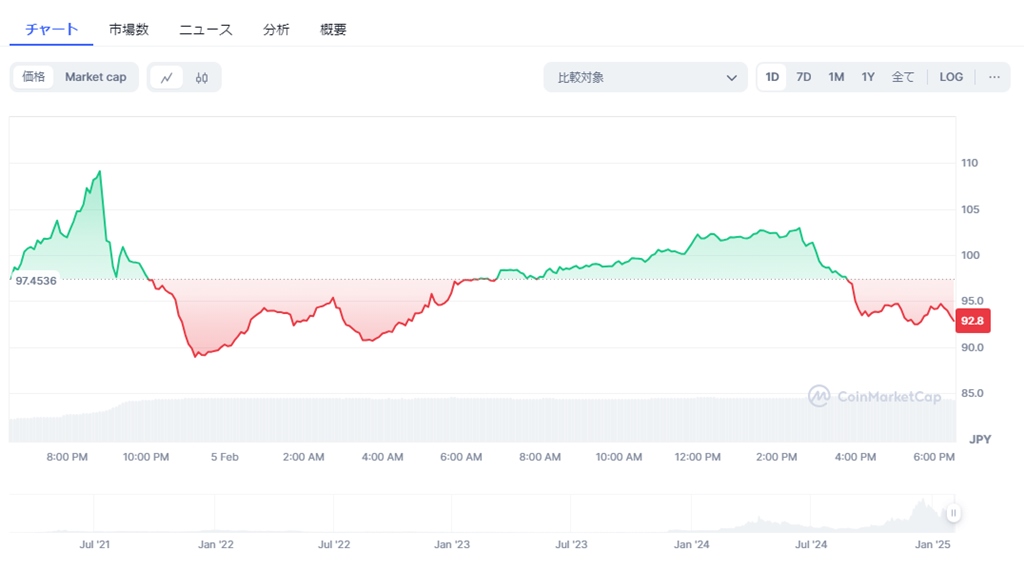This screenshot has height=570, width=1024.
Task: Set chart range to 1M
Action: (x=836, y=77)
